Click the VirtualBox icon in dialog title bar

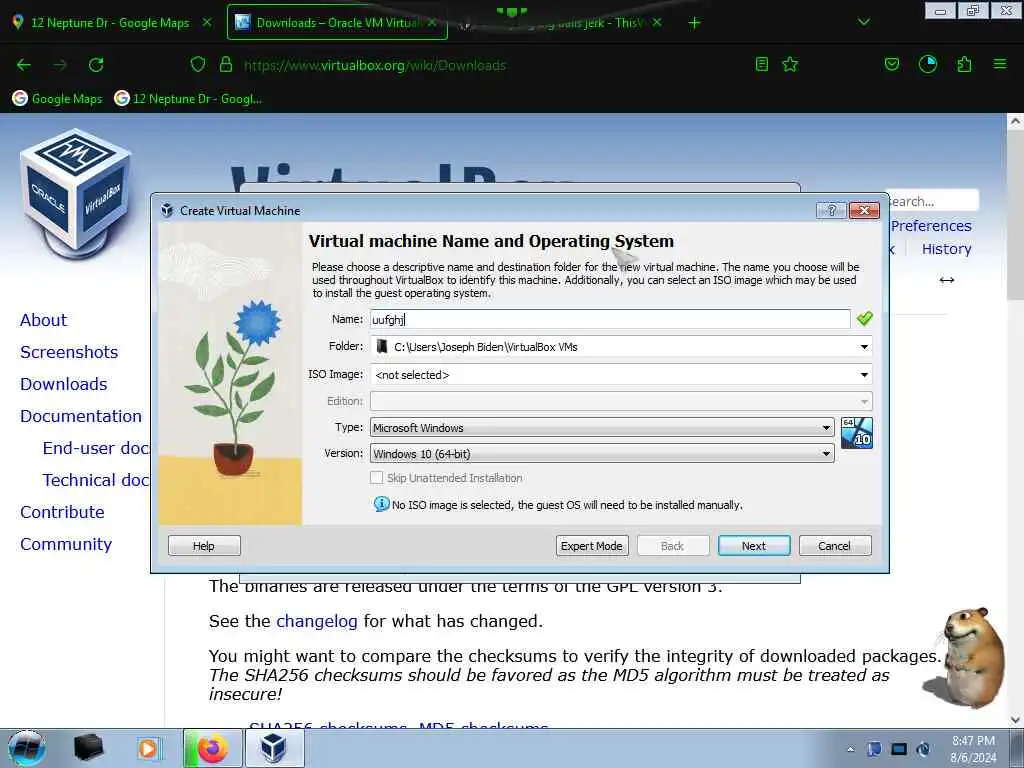pos(167,210)
